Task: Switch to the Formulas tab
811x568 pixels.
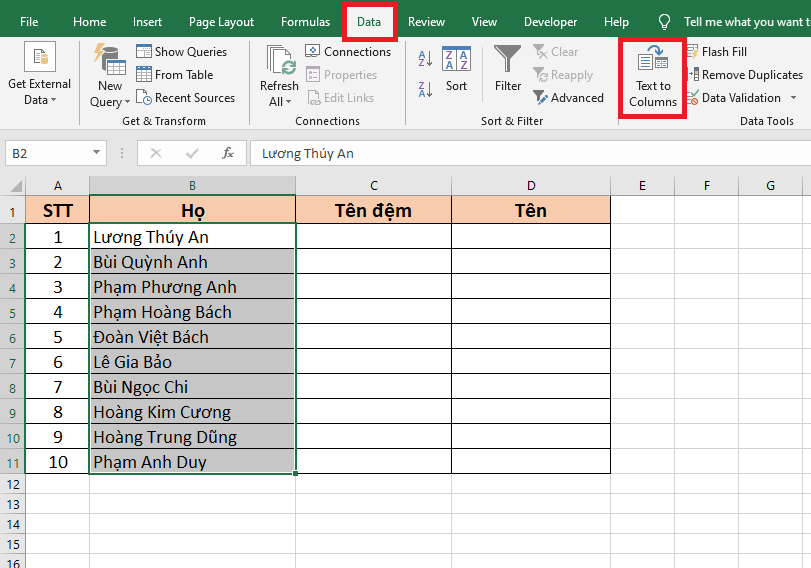Action: click(x=305, y=22)
